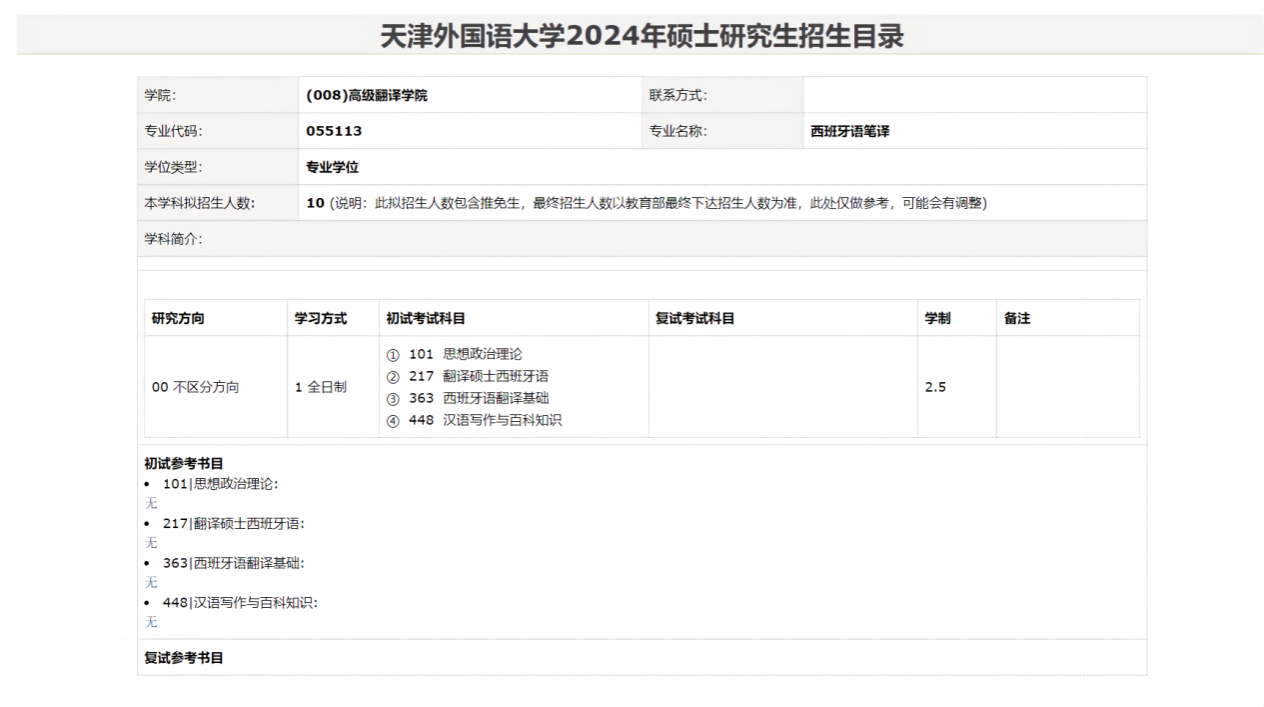
Task: Click subject ③ 363 西班牙语翻译基础 in table
Action: (474, 398)
